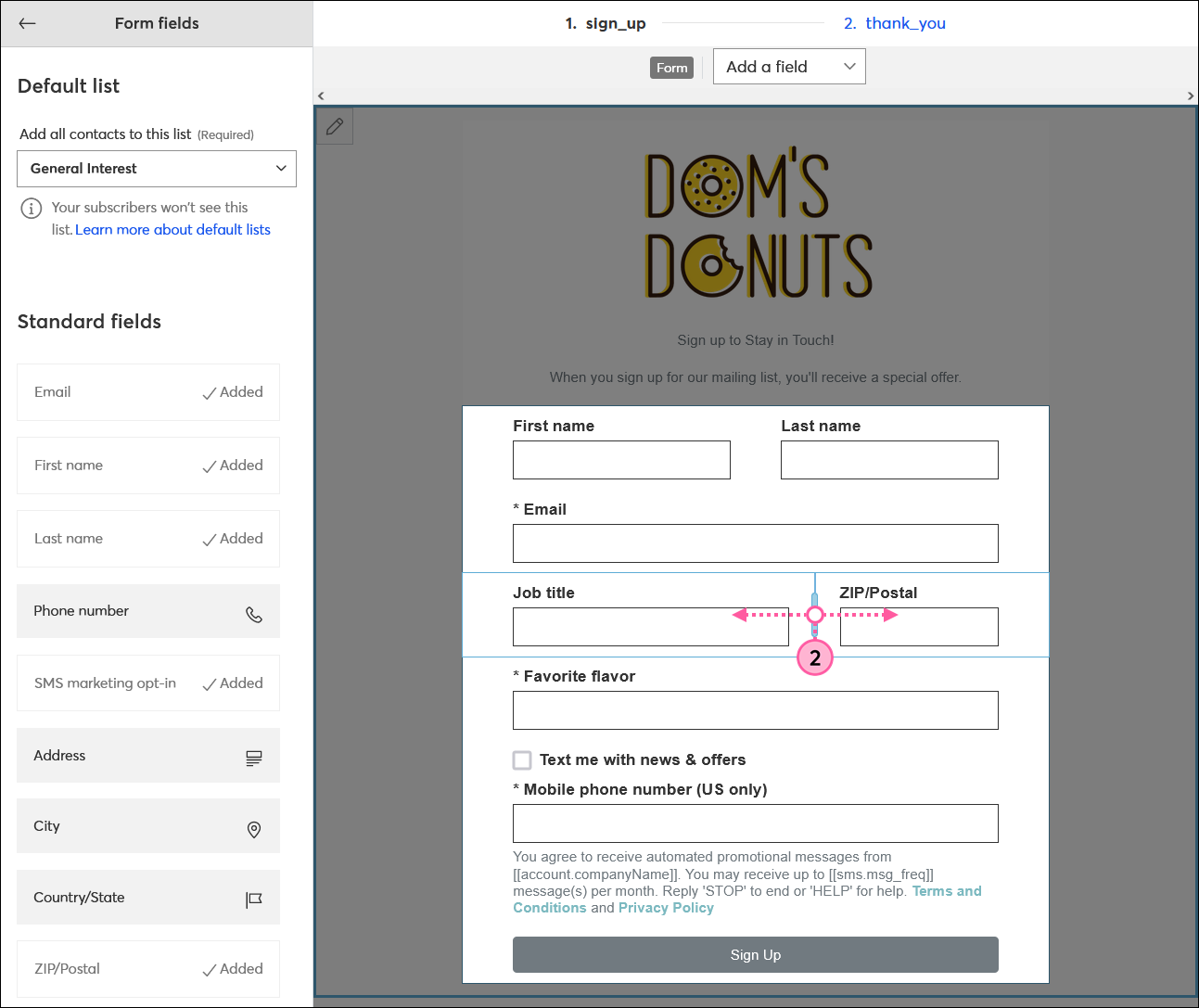Open the General Interest list dropdown

click(157, 169)
